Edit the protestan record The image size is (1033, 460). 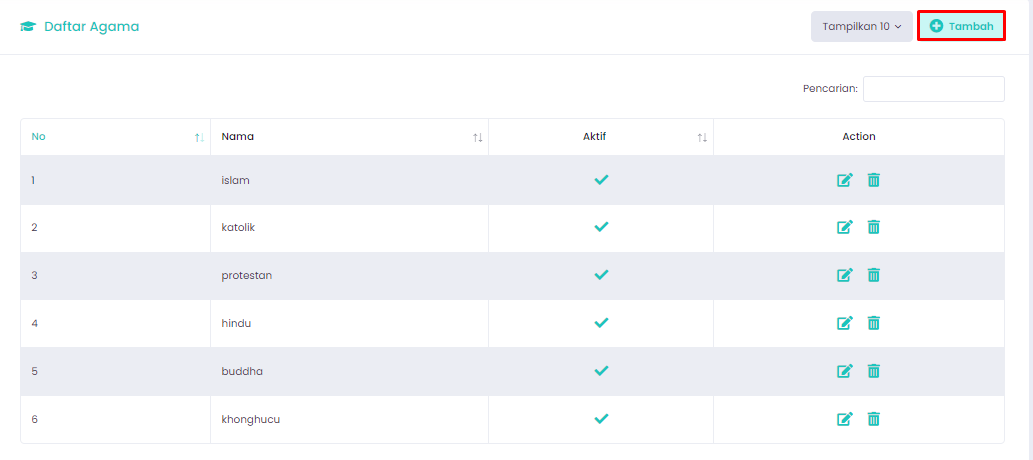click(845, 275)
